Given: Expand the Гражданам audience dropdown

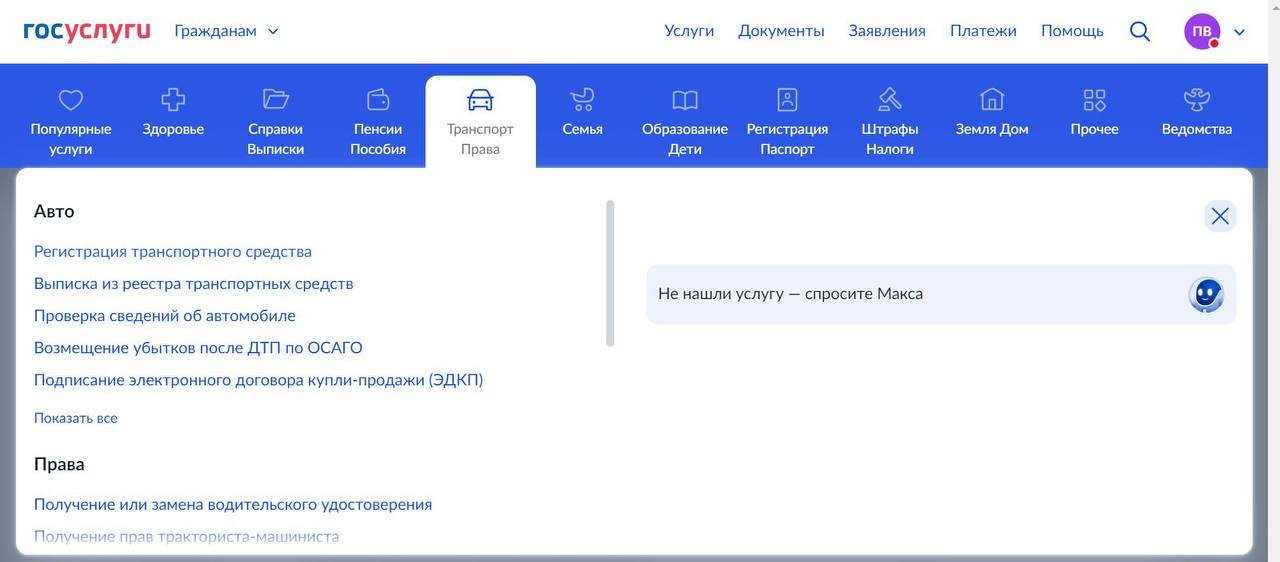Looking at the screenshot, I should click(226, 31).
